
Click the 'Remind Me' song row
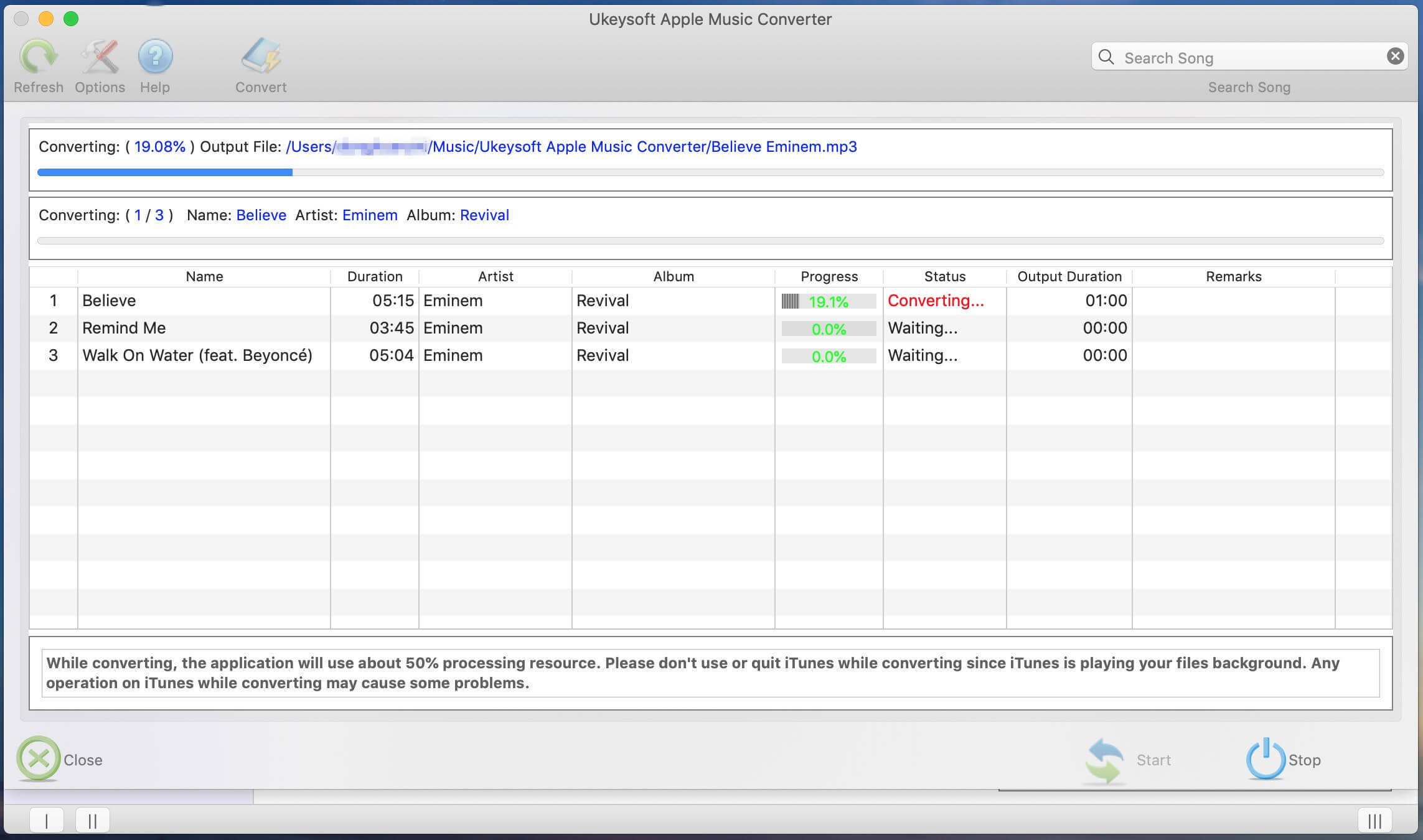712,328
